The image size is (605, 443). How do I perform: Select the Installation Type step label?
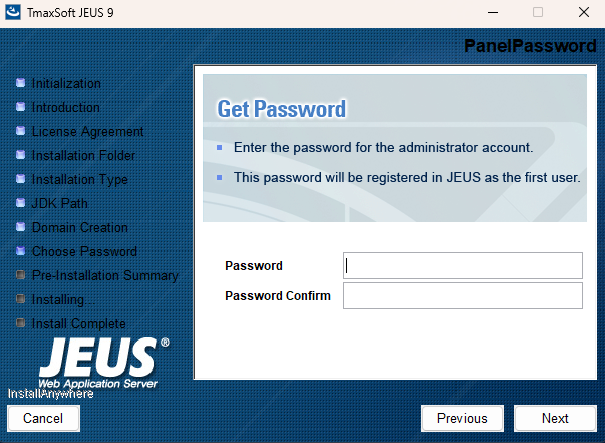click(x=80, y=179)
